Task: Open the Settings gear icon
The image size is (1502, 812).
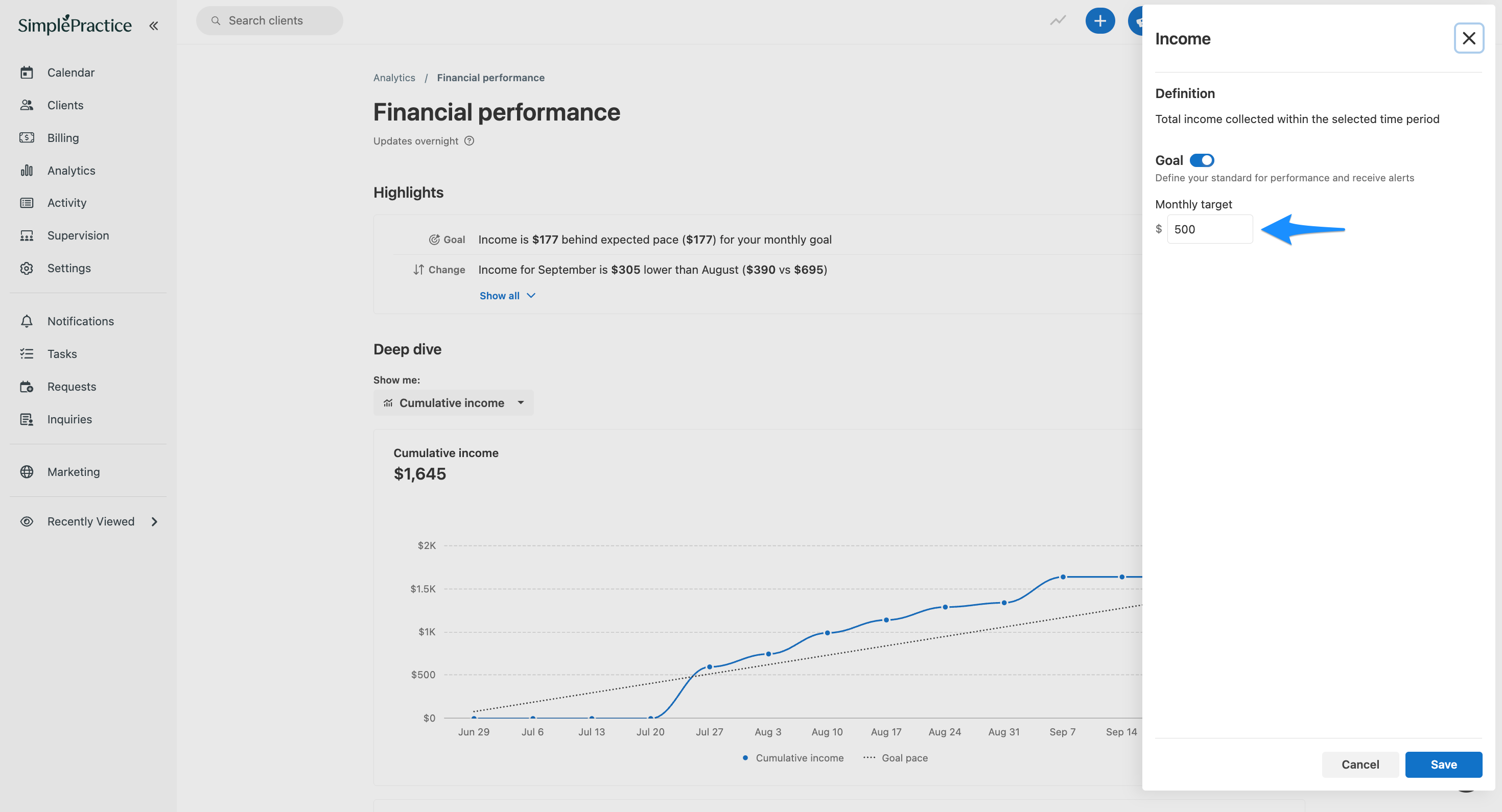Action: point(27,268)
